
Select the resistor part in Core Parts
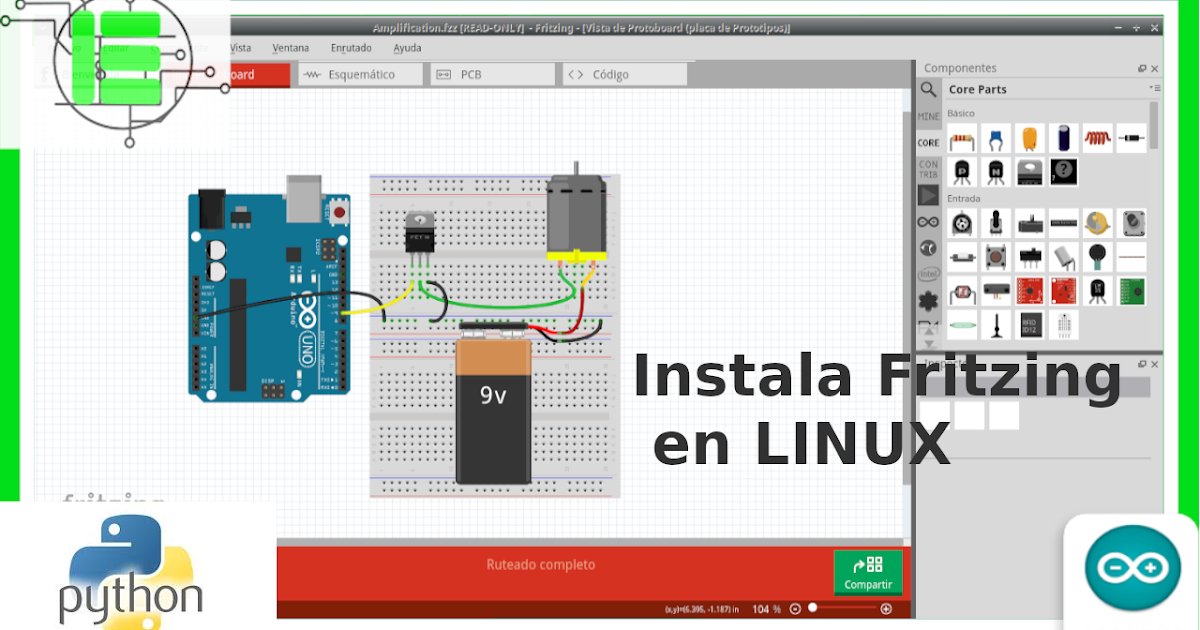[961, 138]
